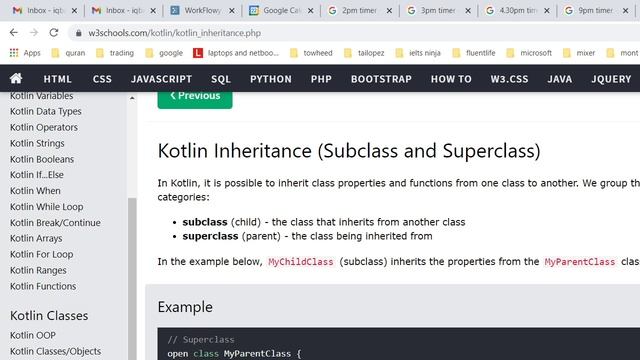Viewport: 640px width, 360px height.
Task: Open Kotlin If...Else in sidebar
Action: [37, 175]
